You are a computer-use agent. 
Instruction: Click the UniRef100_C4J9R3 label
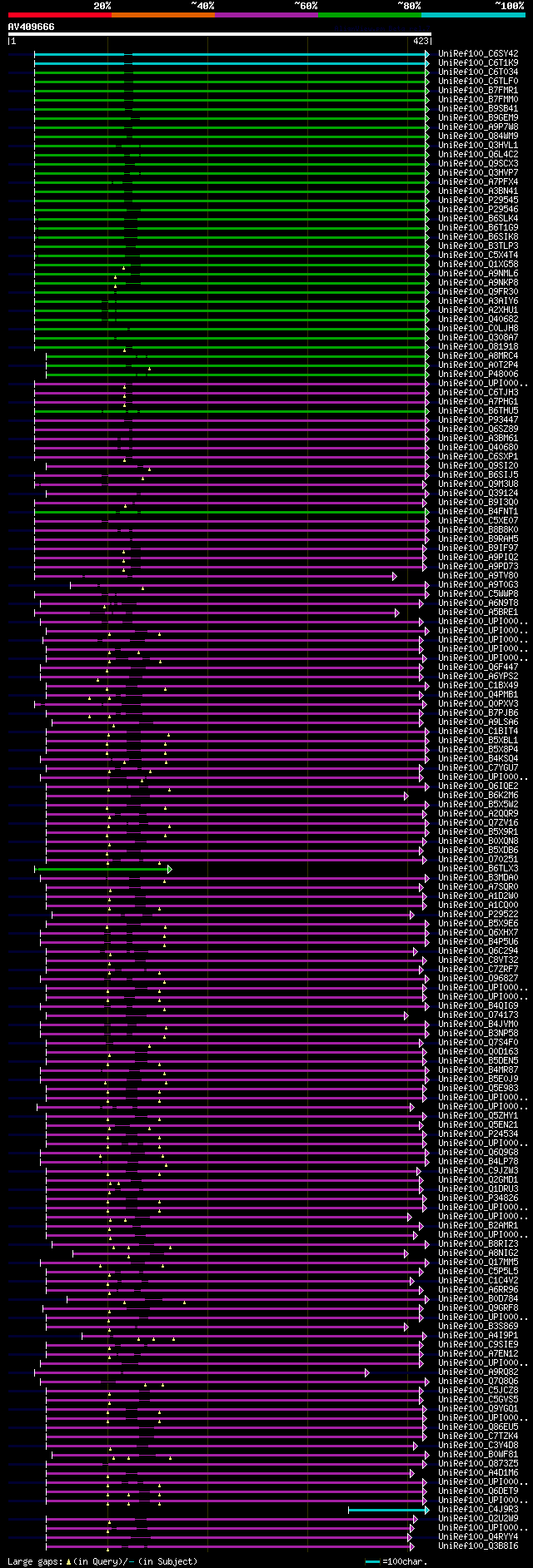478,1509
